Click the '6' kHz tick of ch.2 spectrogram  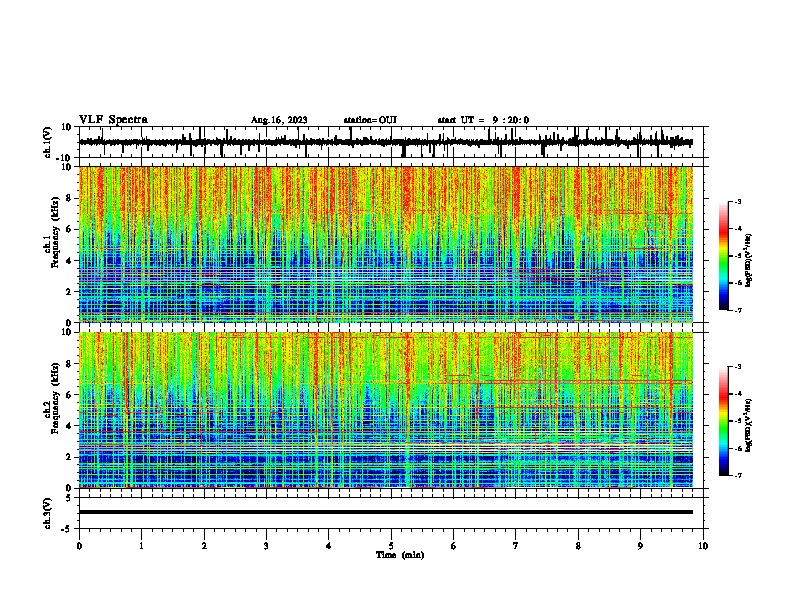70,395
